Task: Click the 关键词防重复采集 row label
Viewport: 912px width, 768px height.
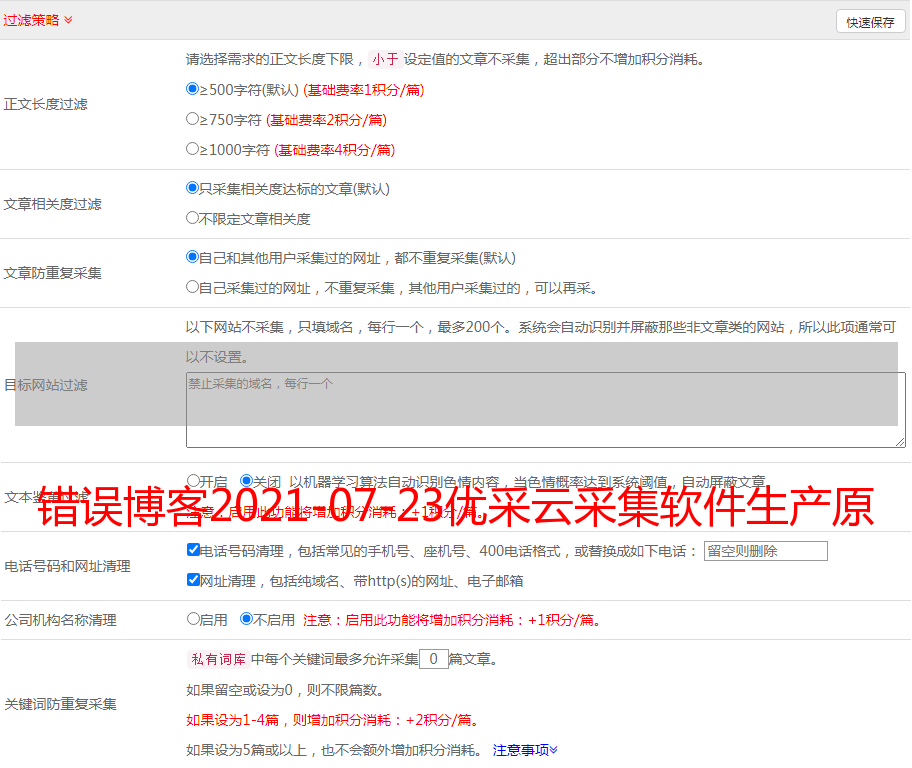Action: point(60,704)
